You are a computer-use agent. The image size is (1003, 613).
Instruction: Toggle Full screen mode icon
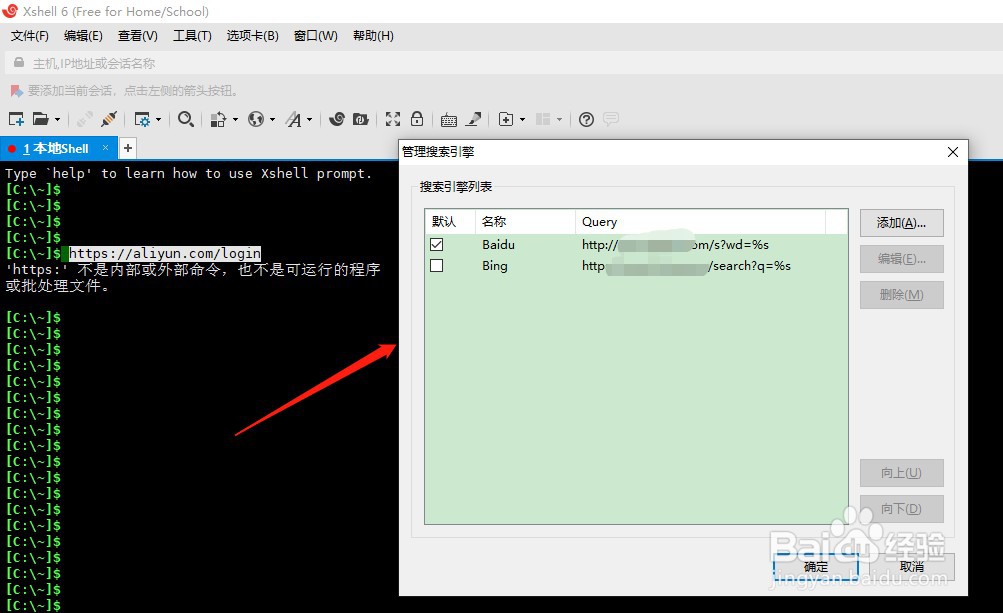click(393, 119)
